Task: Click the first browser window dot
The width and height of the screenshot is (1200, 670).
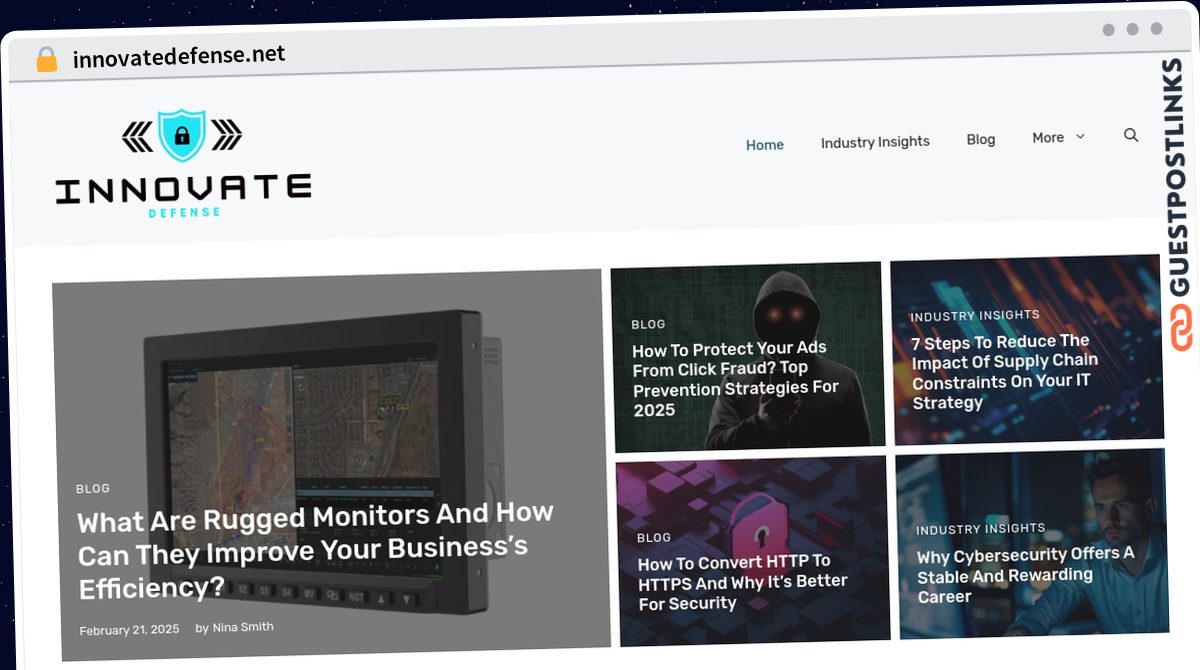Action: (x=1108, y=30)
